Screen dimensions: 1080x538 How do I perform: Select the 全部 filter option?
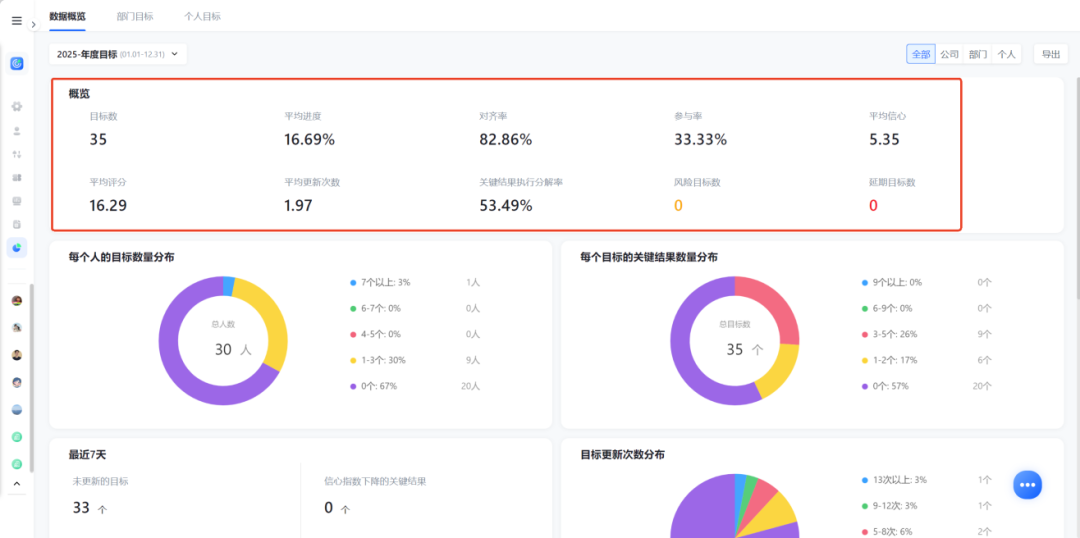pos(921,54)
